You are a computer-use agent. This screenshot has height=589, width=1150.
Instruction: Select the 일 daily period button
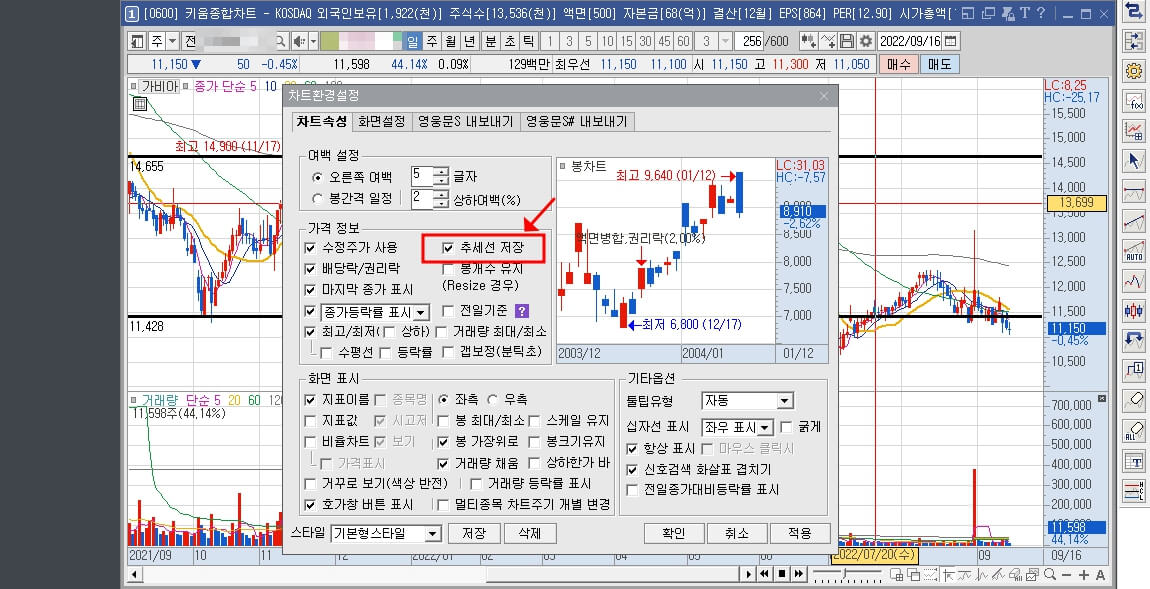413,41
